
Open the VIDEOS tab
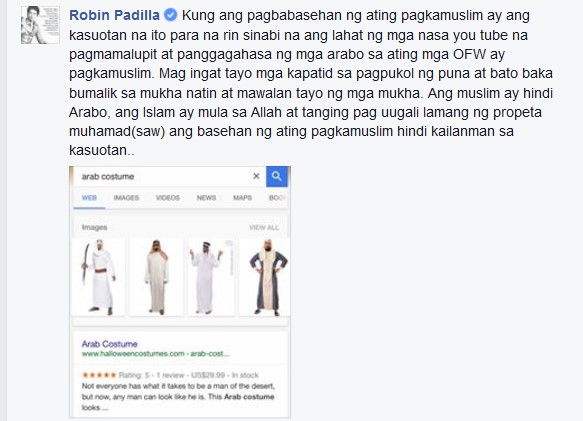click(168, 198)
